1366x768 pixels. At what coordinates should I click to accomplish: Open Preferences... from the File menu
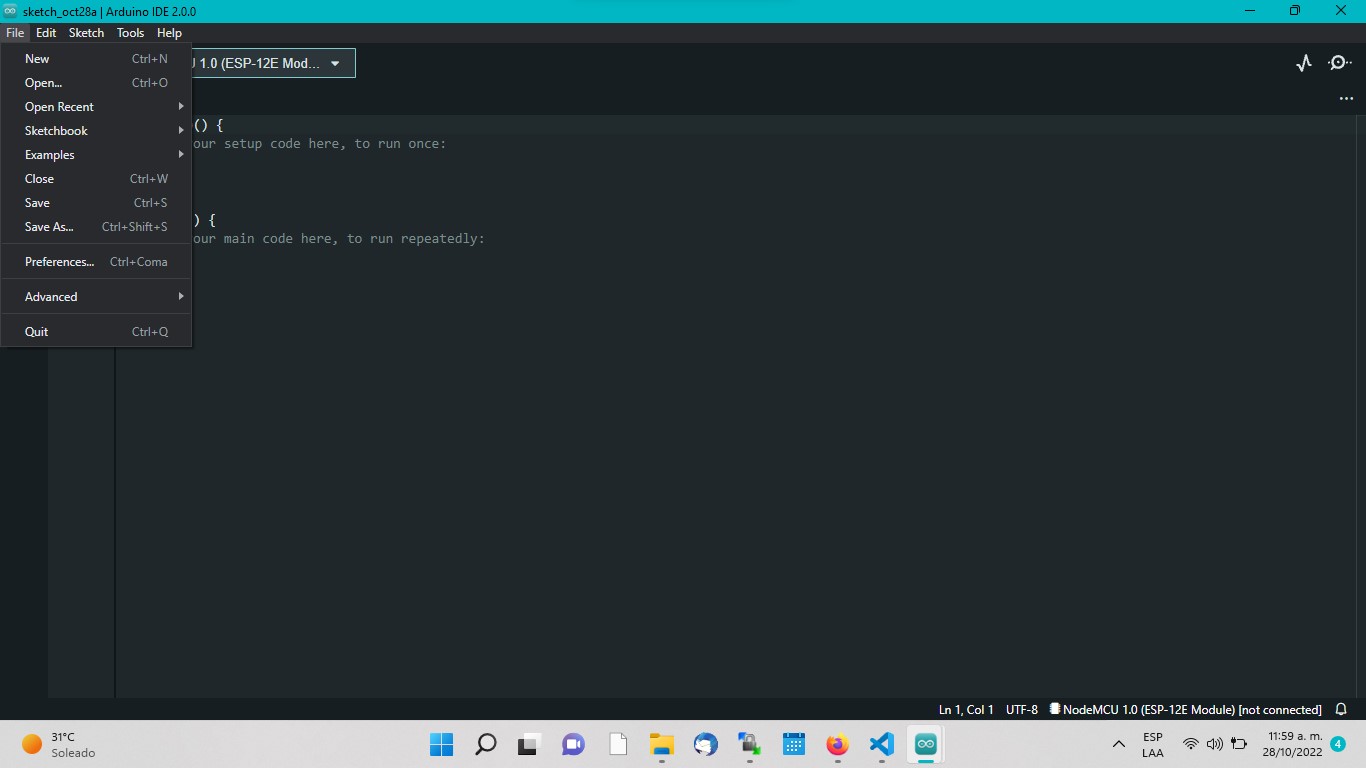click(96, 262)
